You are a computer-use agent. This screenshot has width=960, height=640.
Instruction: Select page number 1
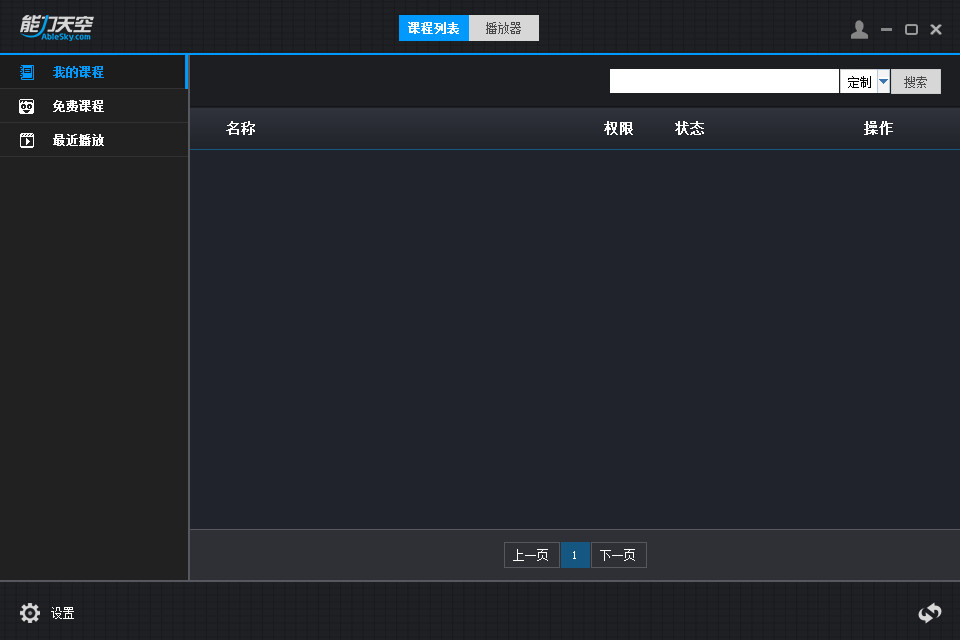575,555
